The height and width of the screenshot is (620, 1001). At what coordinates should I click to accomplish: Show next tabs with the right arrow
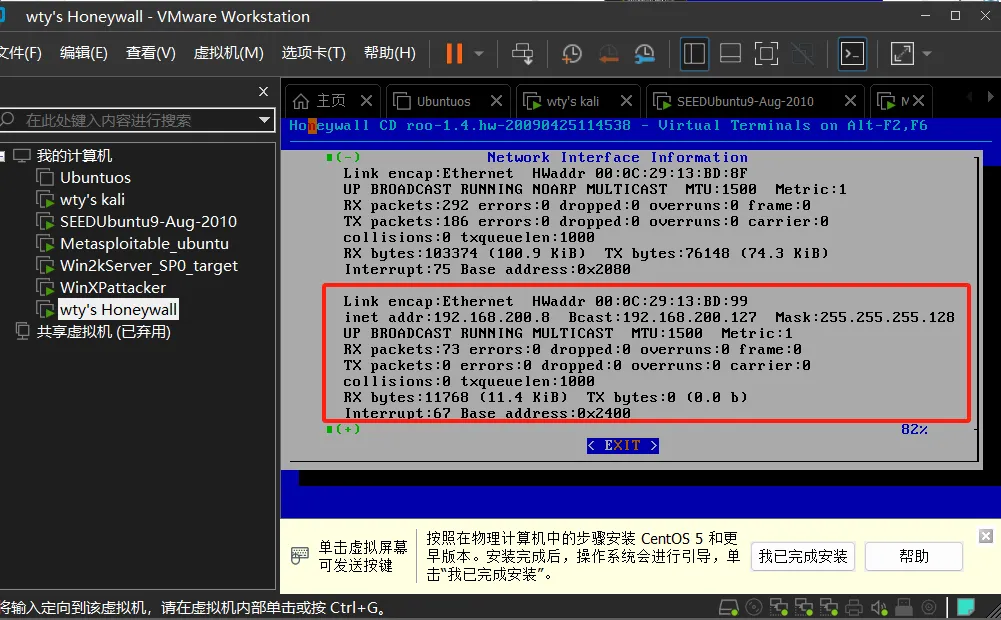990,97
